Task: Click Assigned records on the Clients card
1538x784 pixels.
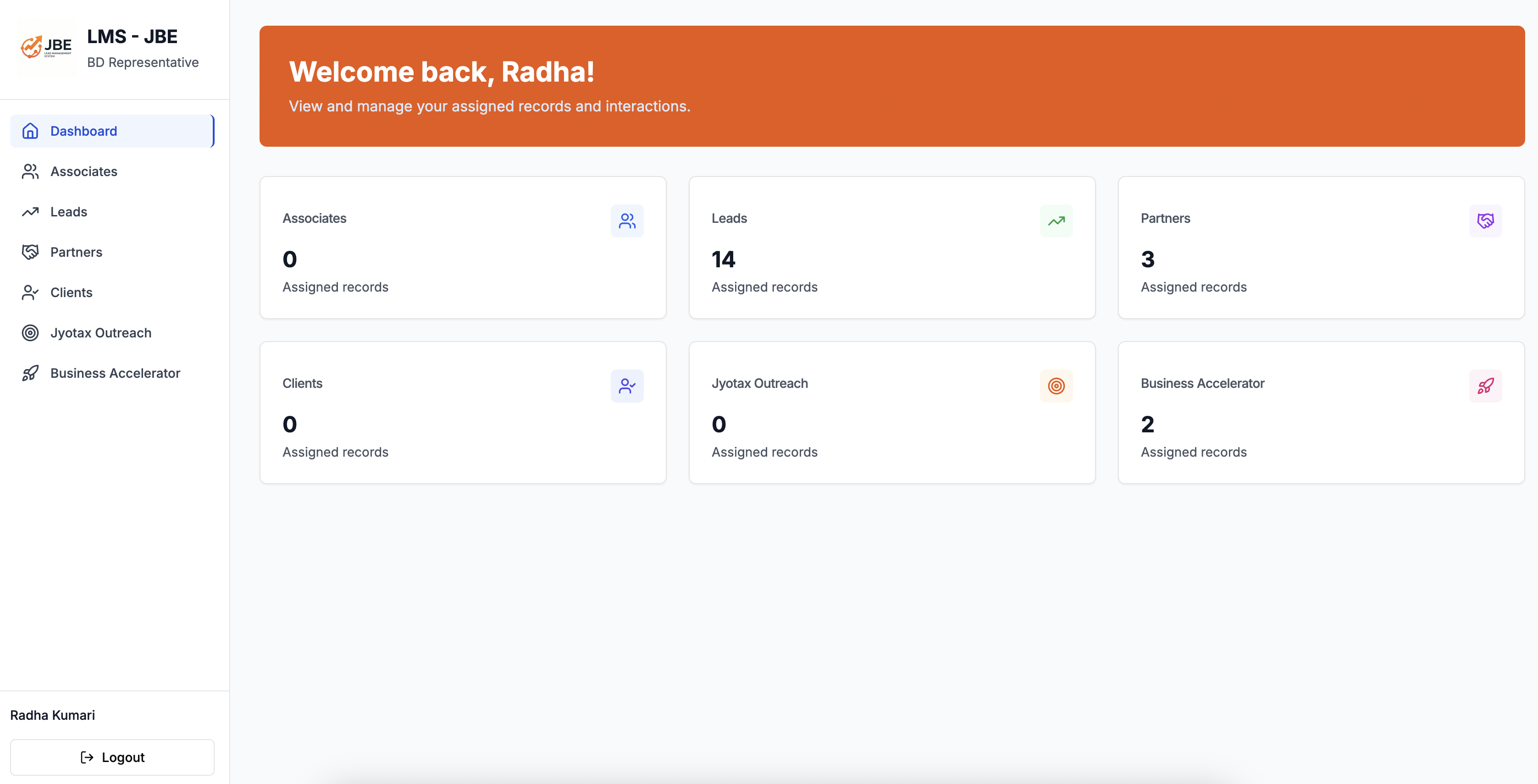Action: click(x=335, y=452)
